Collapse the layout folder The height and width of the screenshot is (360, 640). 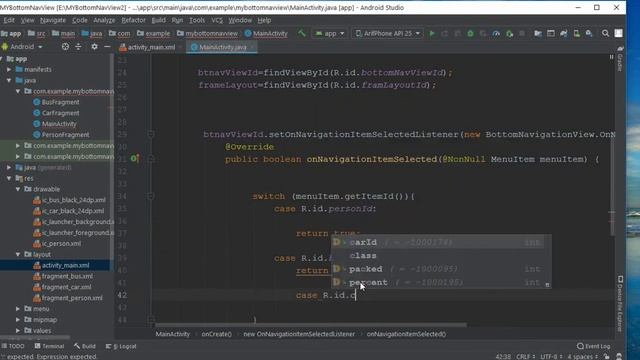18,254
